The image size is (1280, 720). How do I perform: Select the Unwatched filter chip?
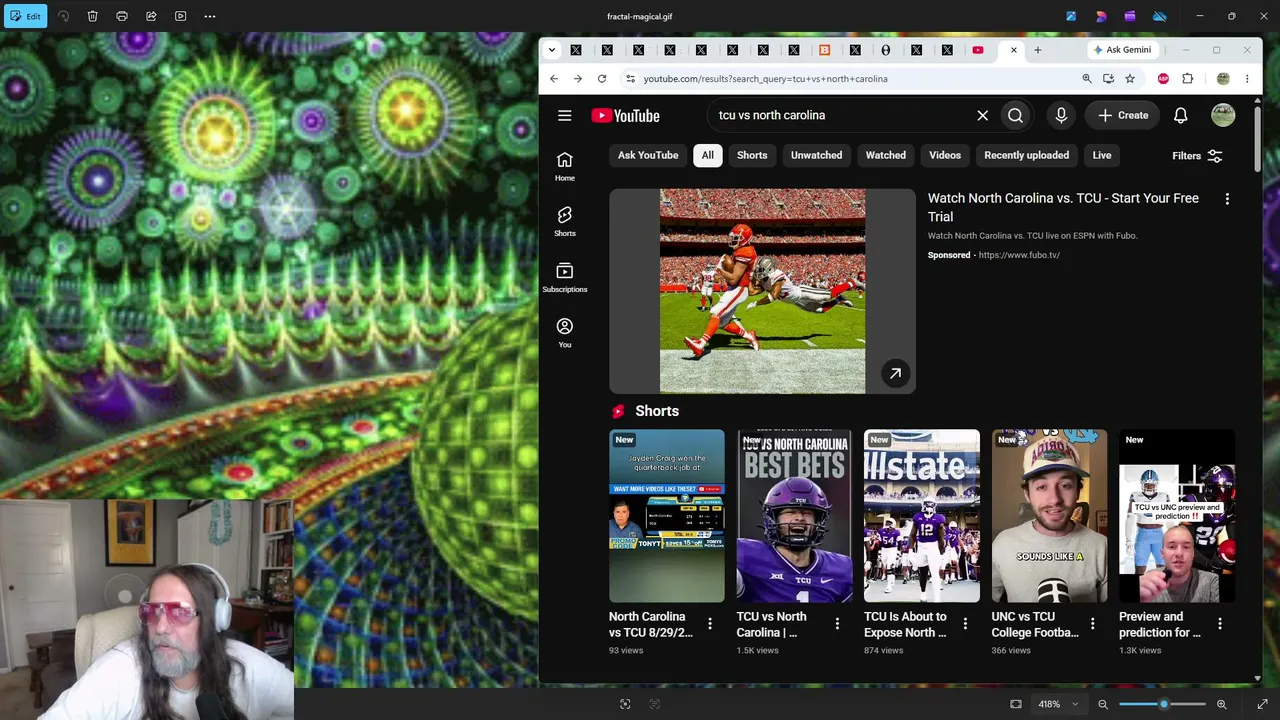click(x=816, y=155)
